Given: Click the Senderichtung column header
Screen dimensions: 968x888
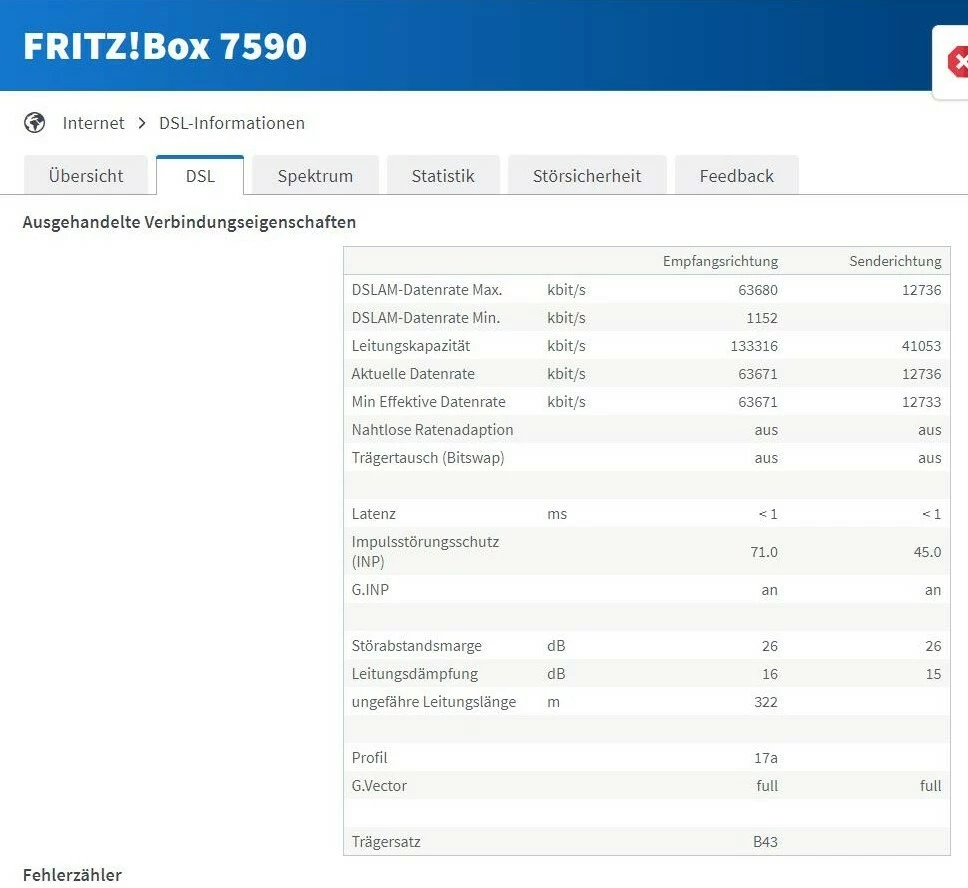Looking at the screenshot, I should click(x=895, y=261).
